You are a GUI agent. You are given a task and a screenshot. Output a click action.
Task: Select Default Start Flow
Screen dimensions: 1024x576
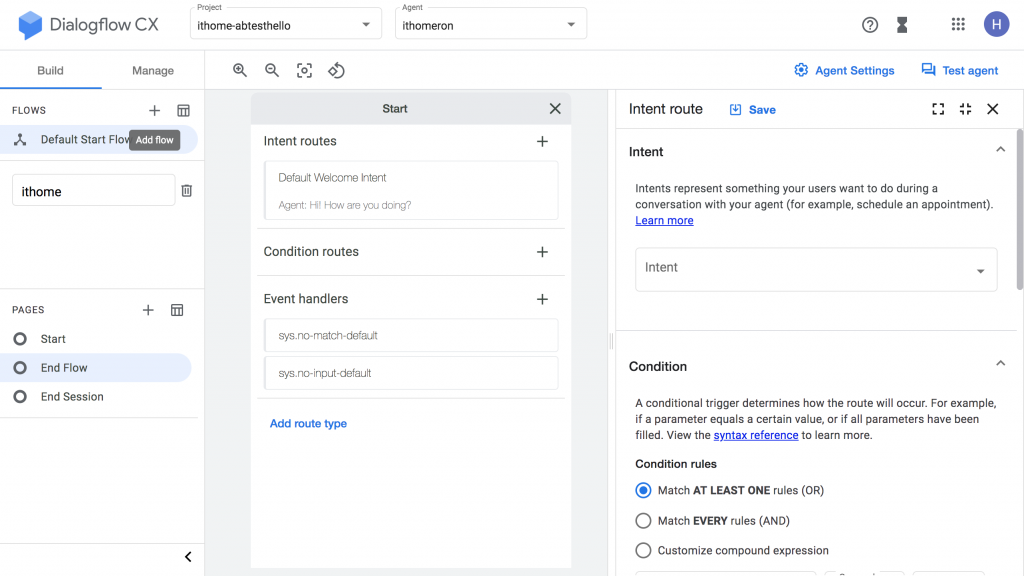click(x=98, y=140)
